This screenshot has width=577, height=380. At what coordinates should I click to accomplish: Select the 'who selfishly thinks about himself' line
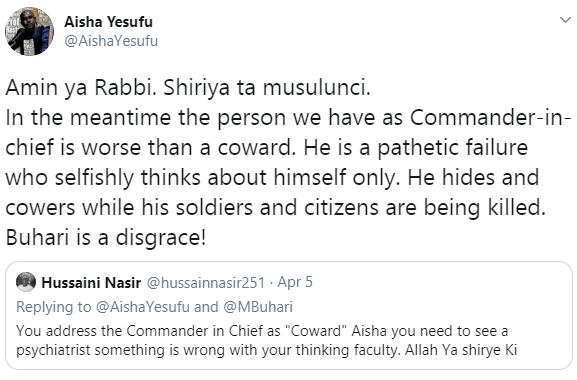272,177
